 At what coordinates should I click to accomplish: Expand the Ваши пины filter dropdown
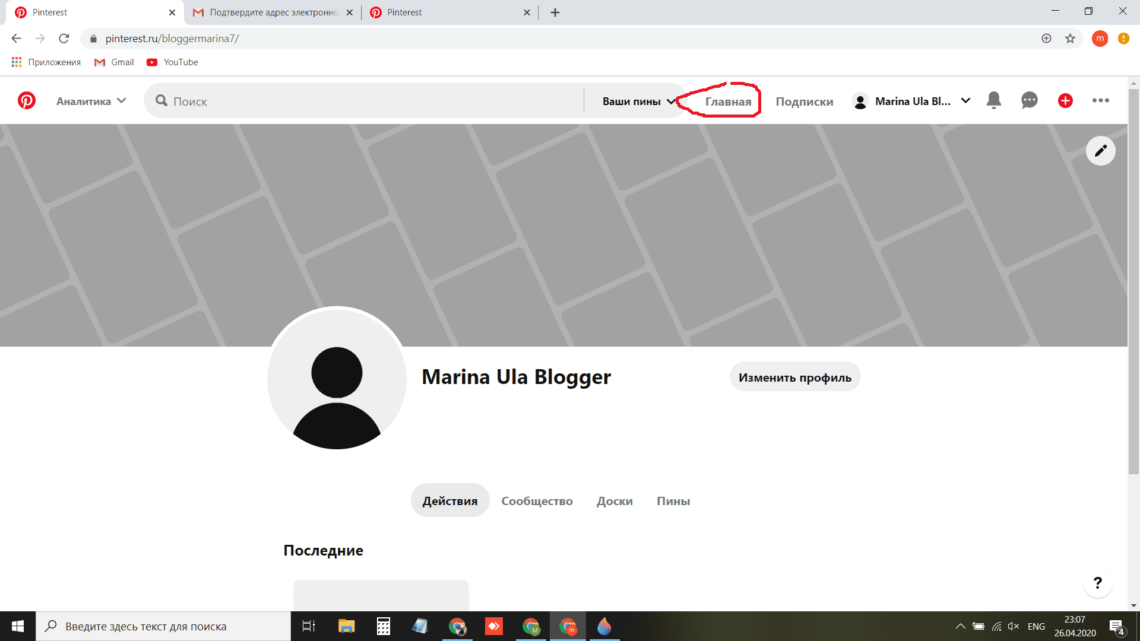pos(638,101)
